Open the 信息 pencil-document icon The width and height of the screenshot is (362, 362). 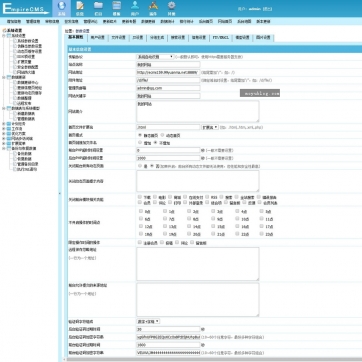click(x=80, y=6)
